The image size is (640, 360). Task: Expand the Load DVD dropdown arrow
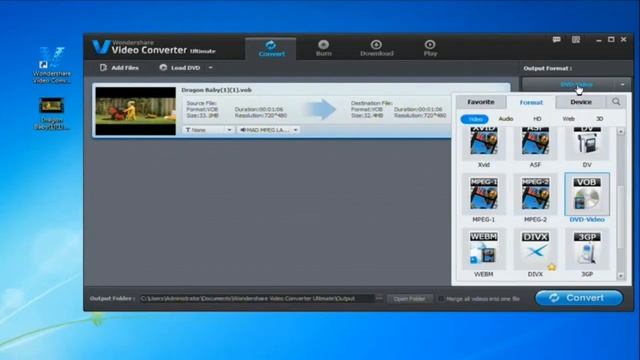(x=211, y=68)
